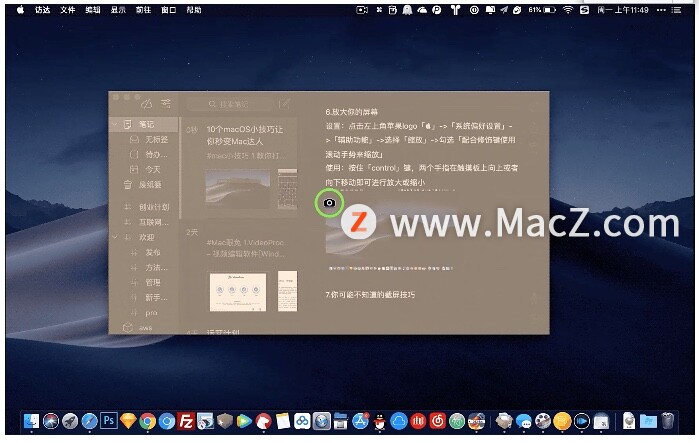Select the 欢迎 tag
699x443 pixels.
(x=144, y=238)
